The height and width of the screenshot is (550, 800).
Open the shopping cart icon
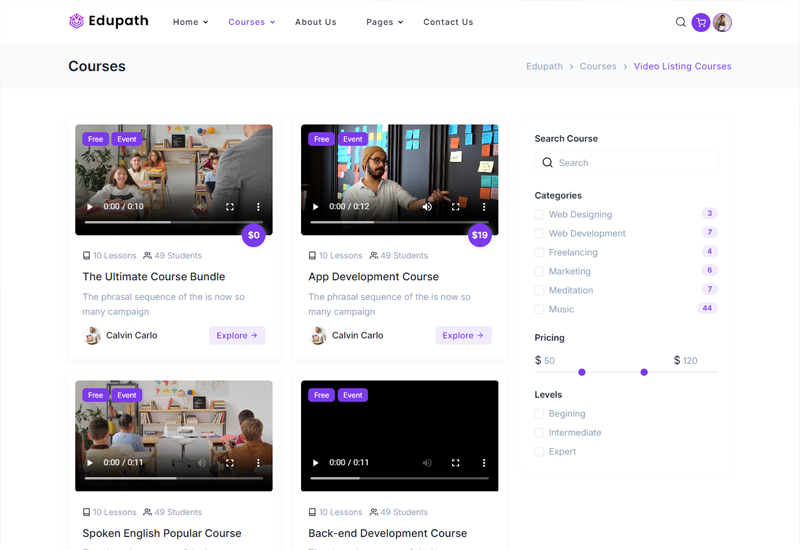tap(701, 22)
